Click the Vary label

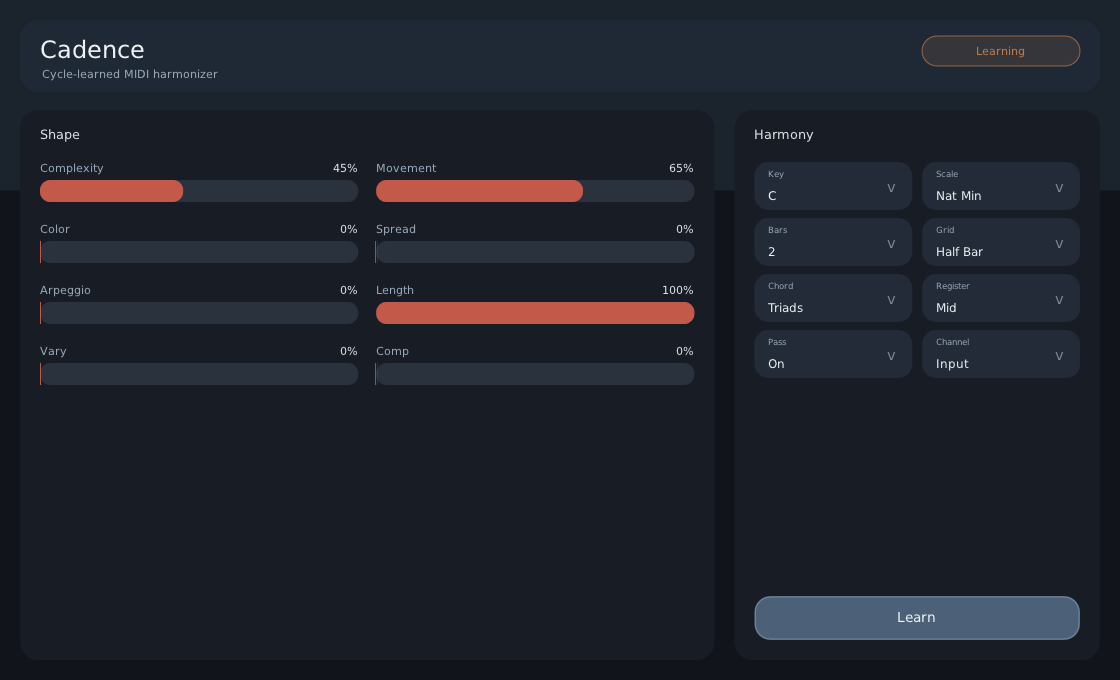53,351
